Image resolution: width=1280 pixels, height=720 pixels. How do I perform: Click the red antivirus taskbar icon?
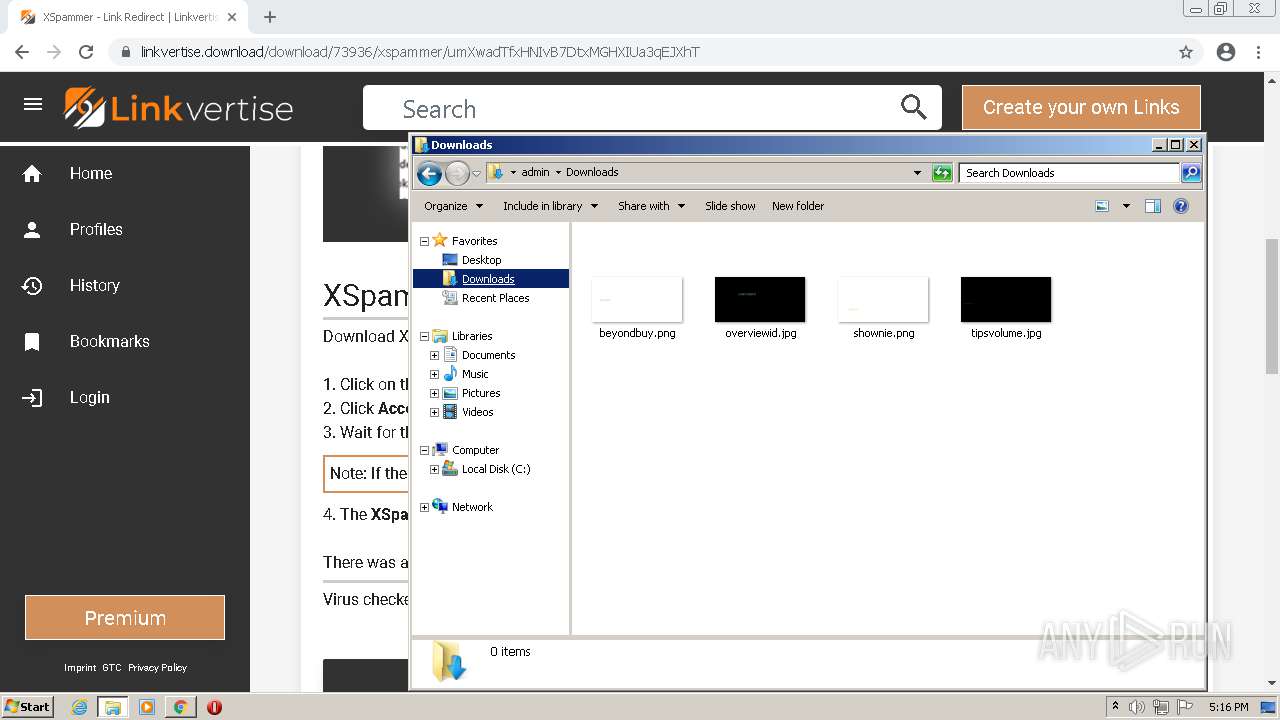[x=214, y=707]
